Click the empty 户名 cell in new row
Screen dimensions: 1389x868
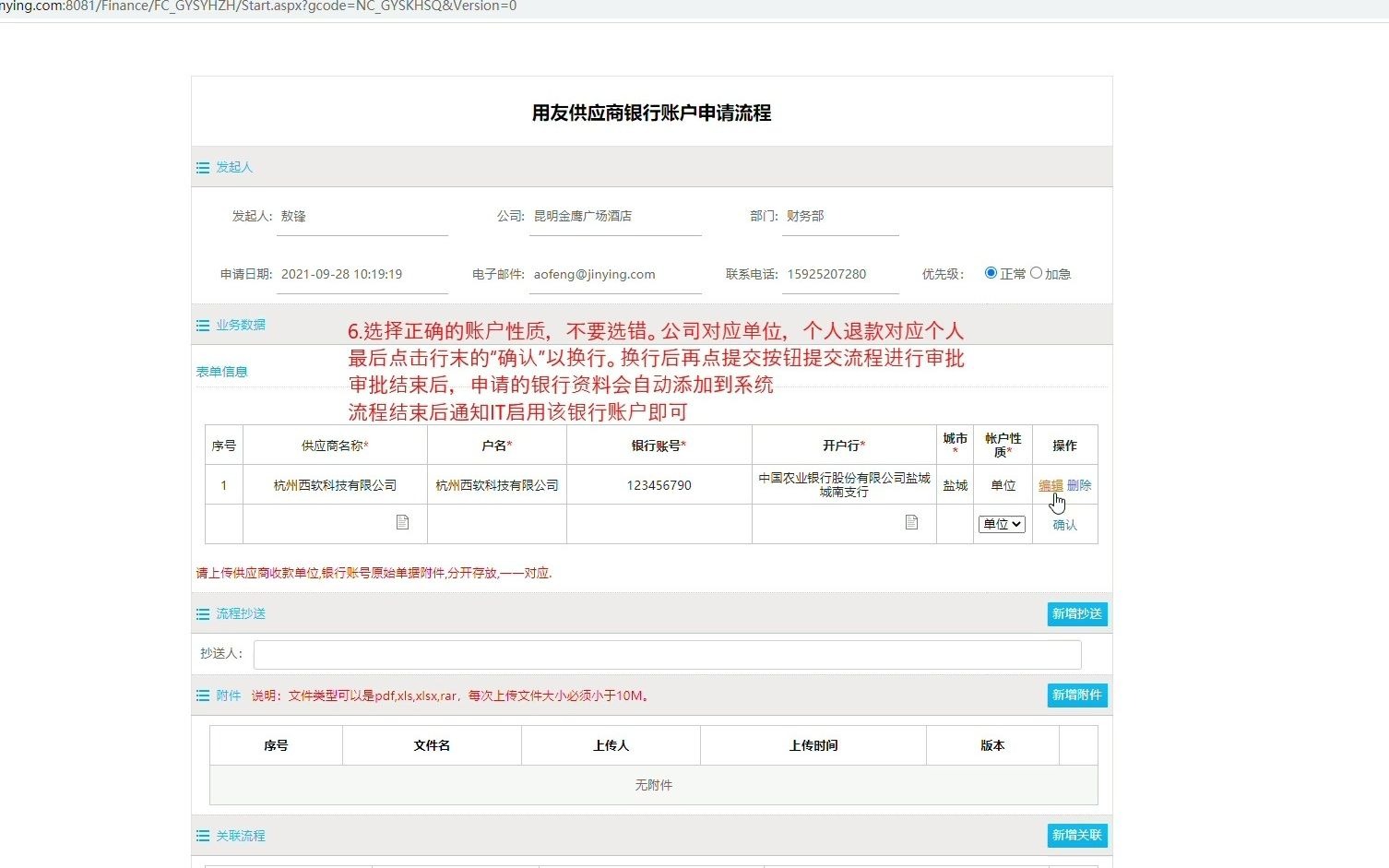pyautogui.click(x=497, y=524)
